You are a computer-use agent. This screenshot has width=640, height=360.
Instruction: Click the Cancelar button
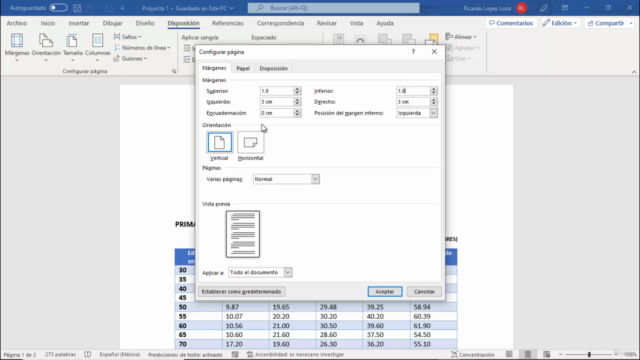(424, 291)
